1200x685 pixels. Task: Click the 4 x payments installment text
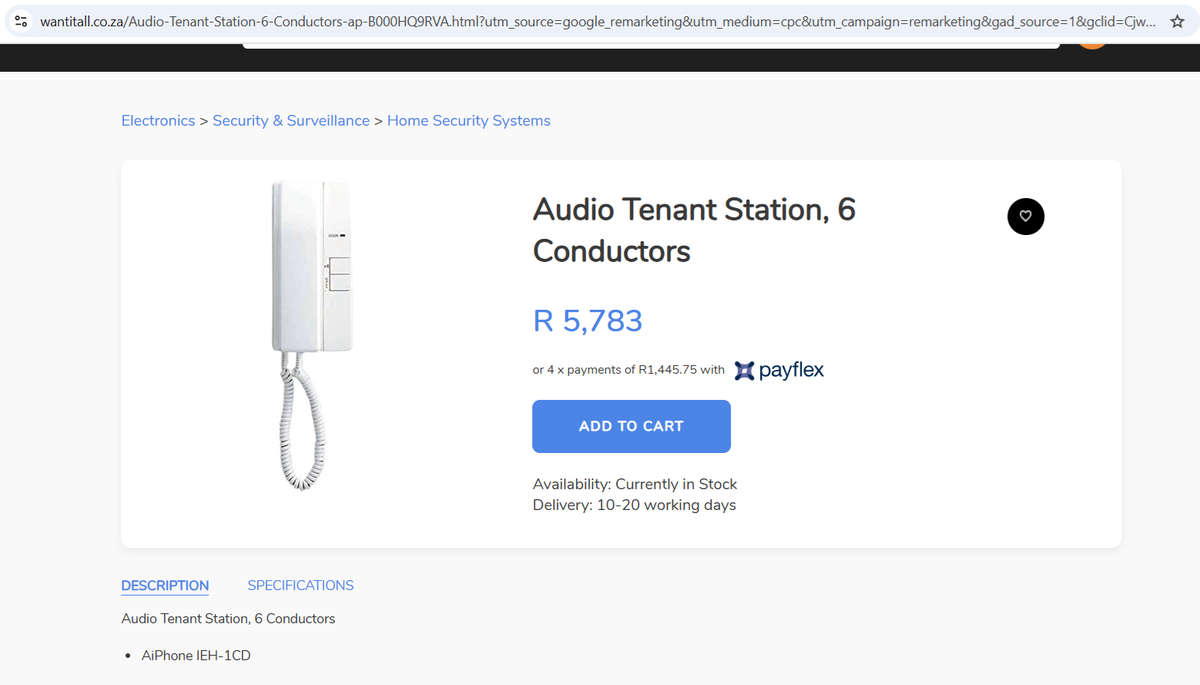[628, 370]
